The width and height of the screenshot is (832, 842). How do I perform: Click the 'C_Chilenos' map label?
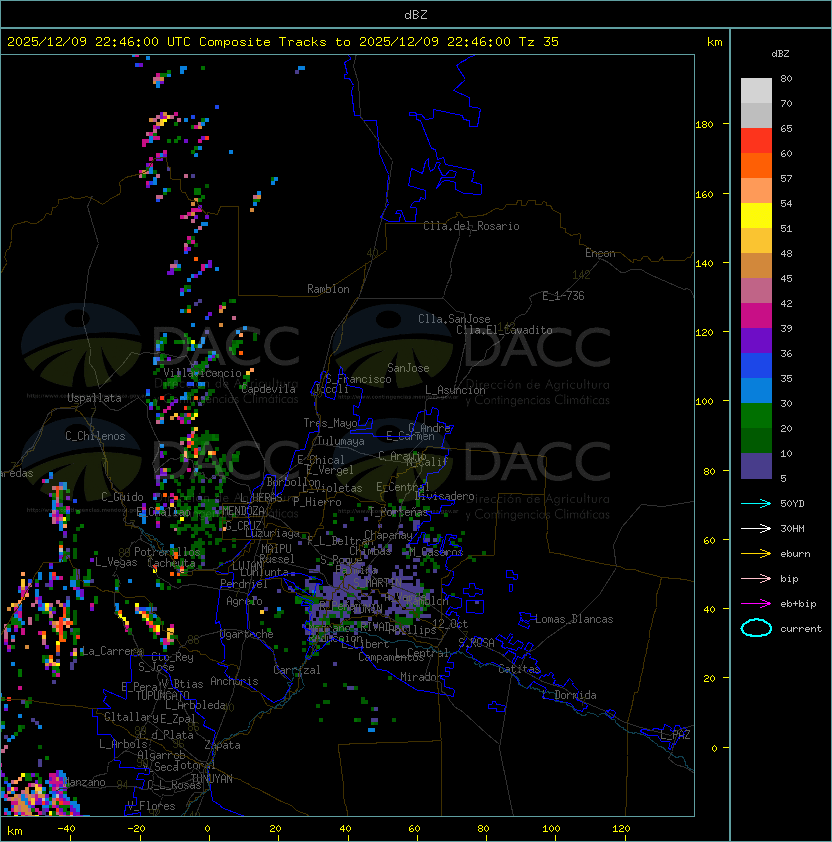click(95, 436)
